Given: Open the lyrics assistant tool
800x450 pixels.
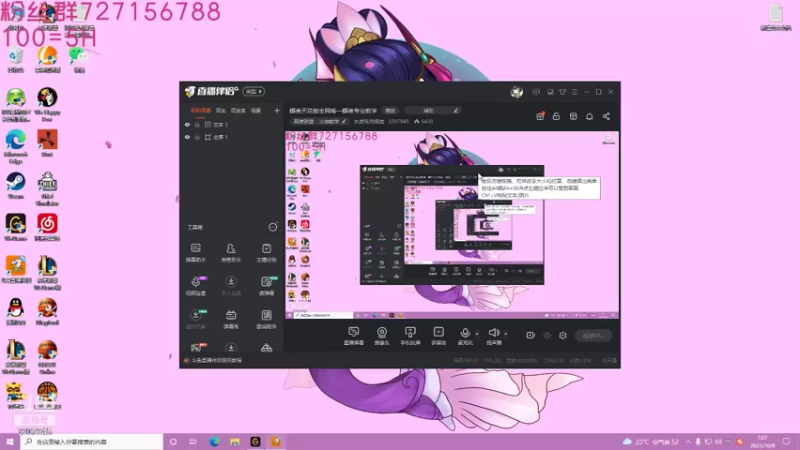Looking at the screenshot, I should (266, 319).
